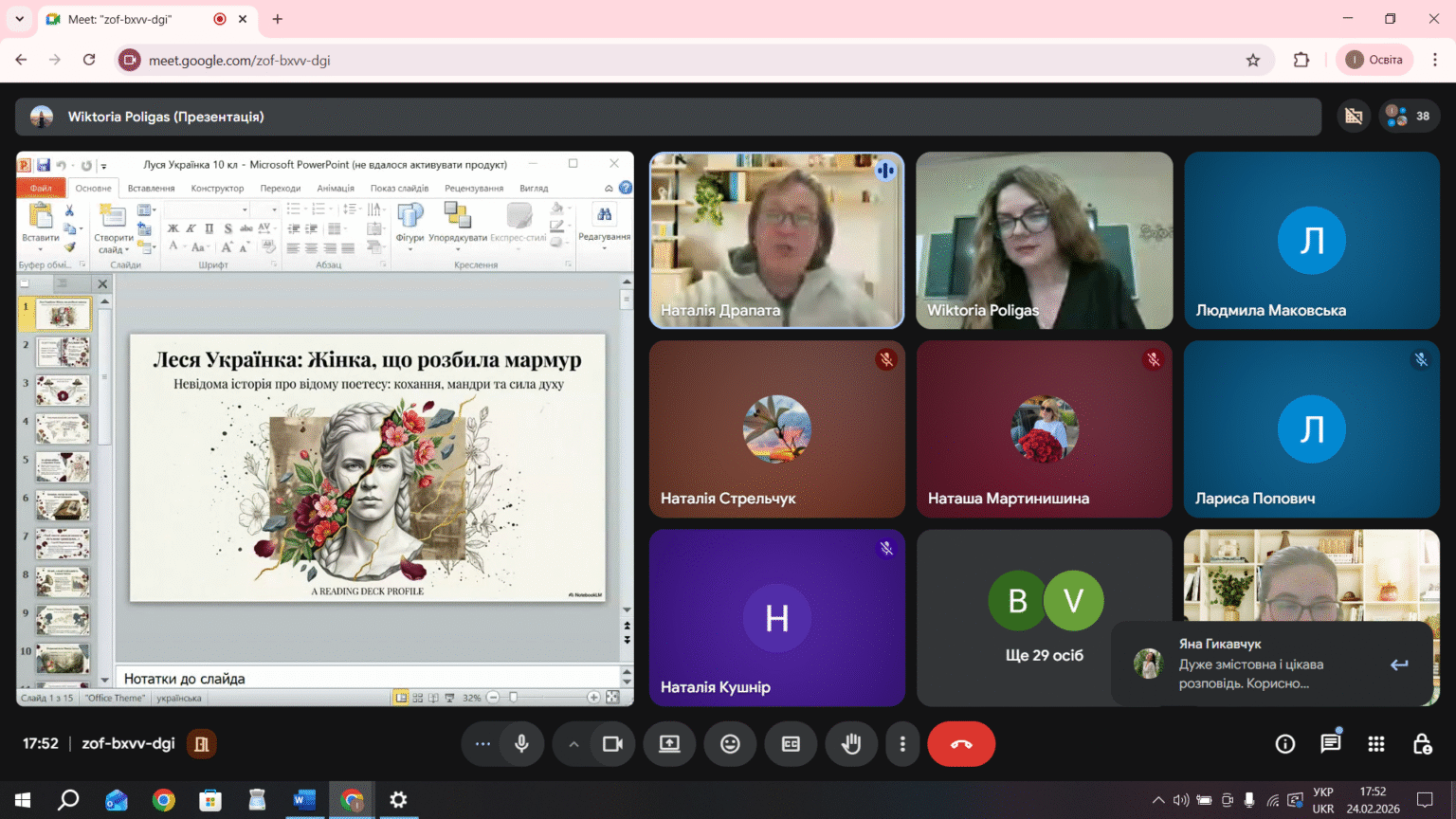Expand audio and video settings chevron
The width and height of the screenshot is (1456, 819).
click(573, 744)
